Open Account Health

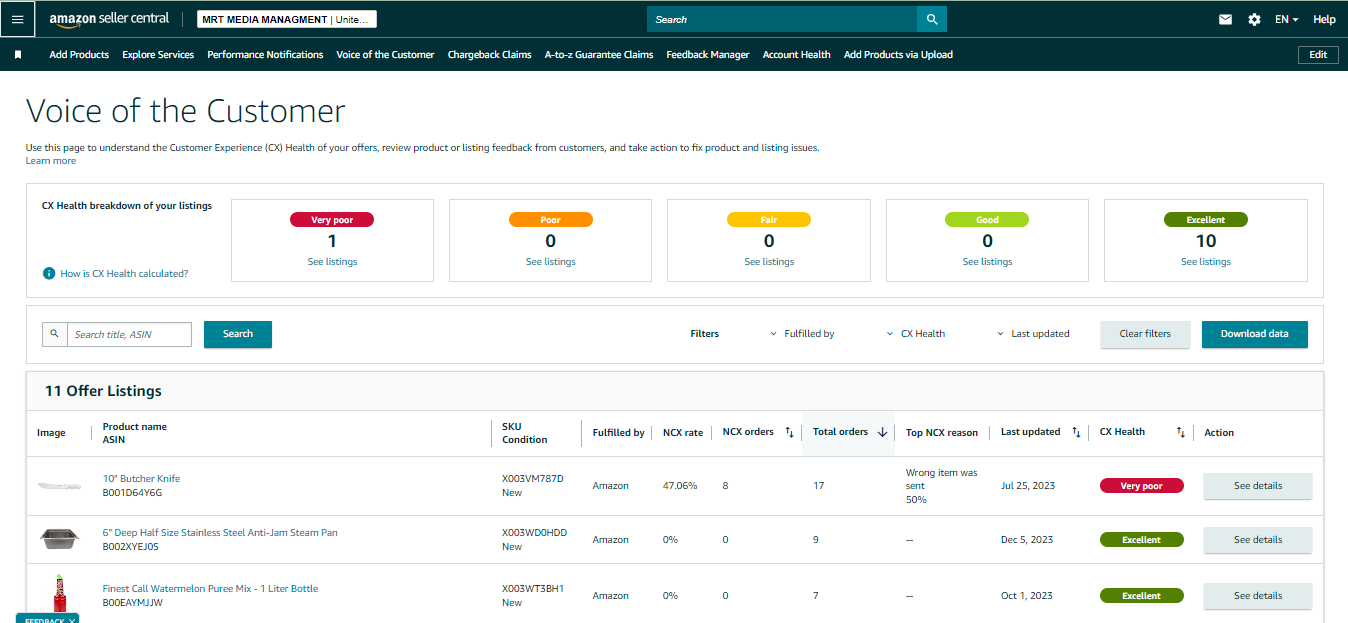click(x=796, y=55)
